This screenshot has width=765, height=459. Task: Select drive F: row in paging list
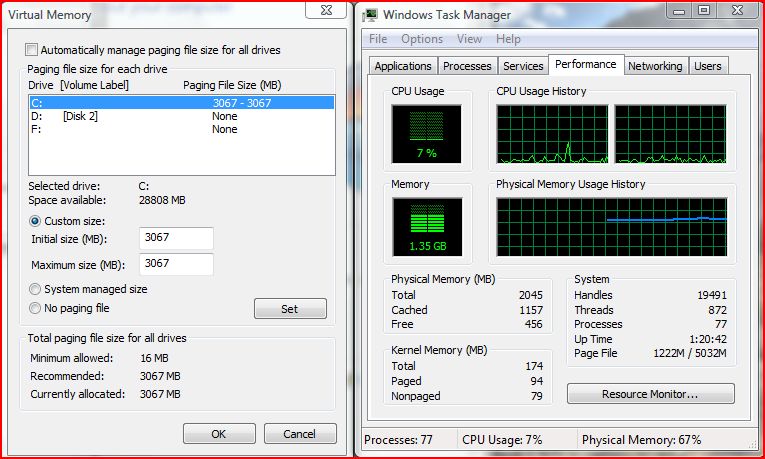(181, 129)
